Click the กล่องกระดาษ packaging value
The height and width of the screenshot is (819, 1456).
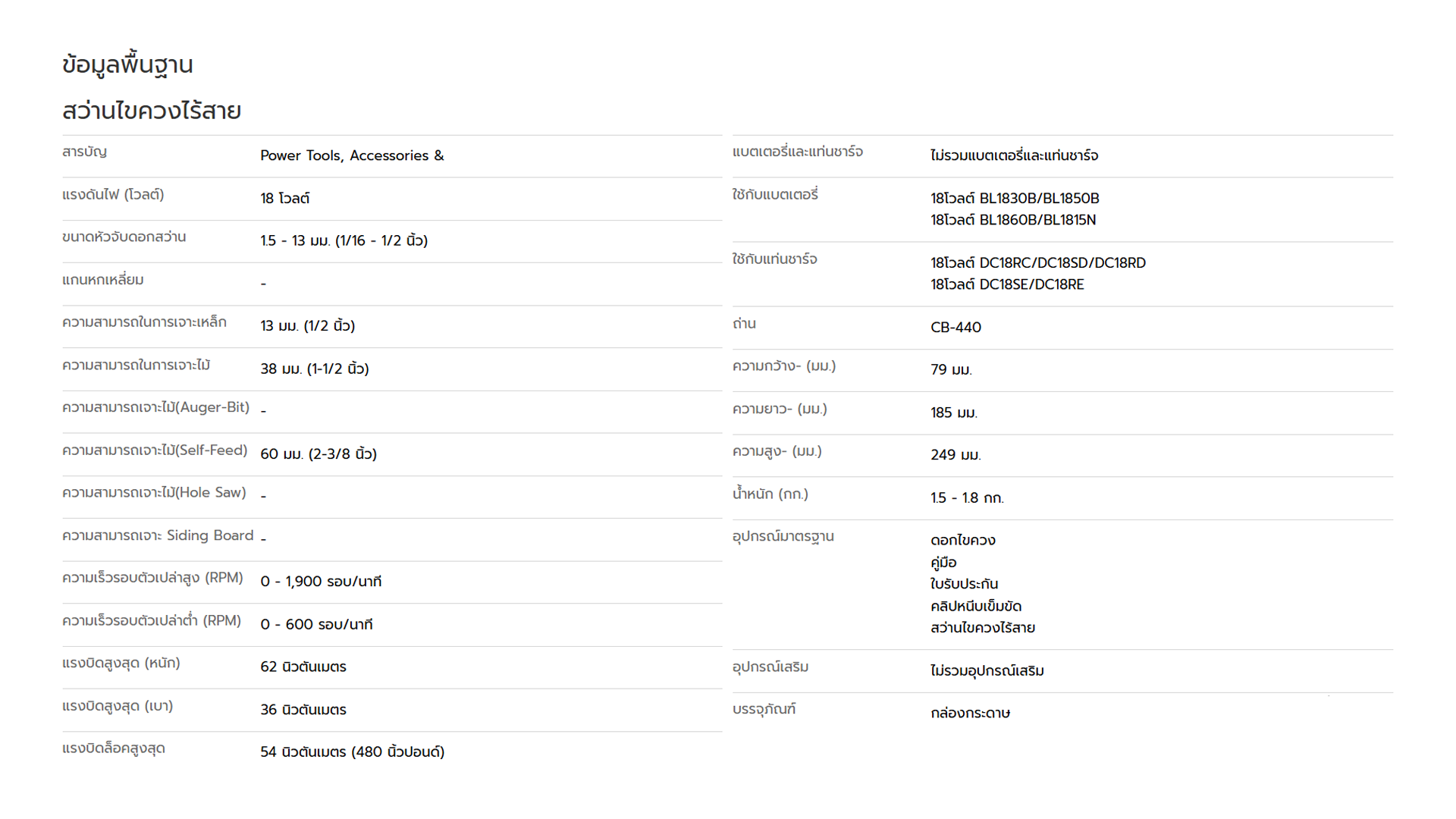tap(970, 713)
